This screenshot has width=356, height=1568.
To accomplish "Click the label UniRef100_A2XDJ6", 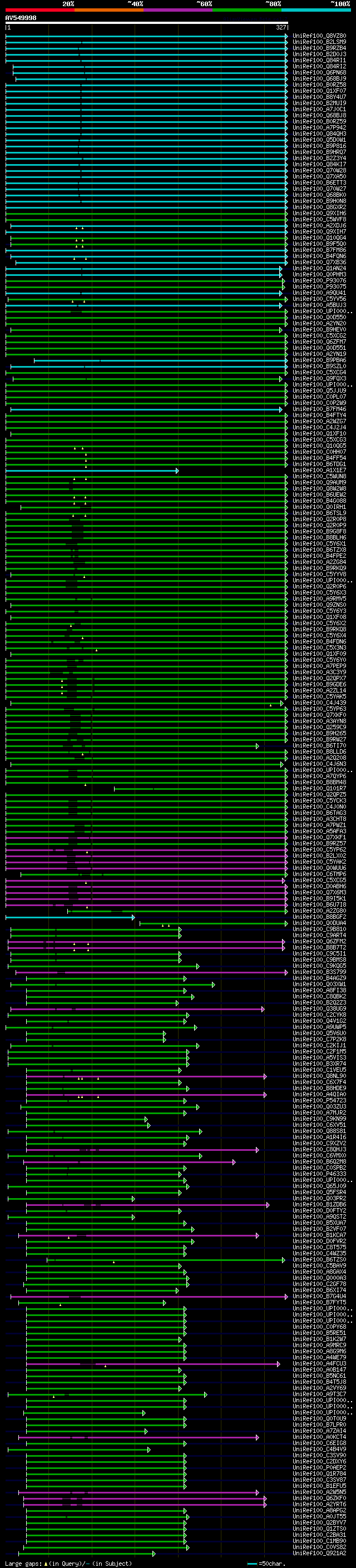I will point(319,225).
